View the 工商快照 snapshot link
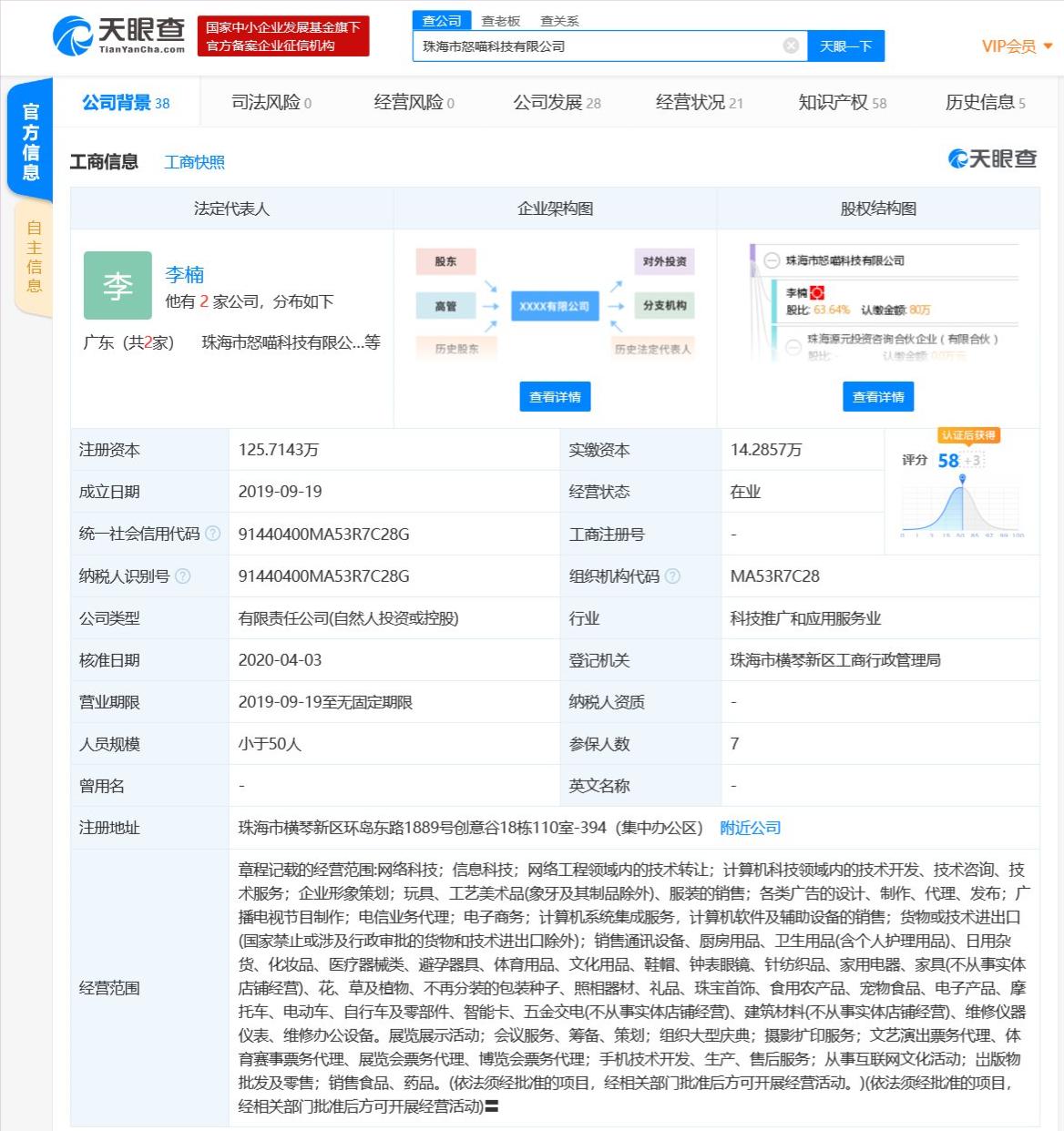The height and width of the screenshot is (1131, 1064). [194, 161]
